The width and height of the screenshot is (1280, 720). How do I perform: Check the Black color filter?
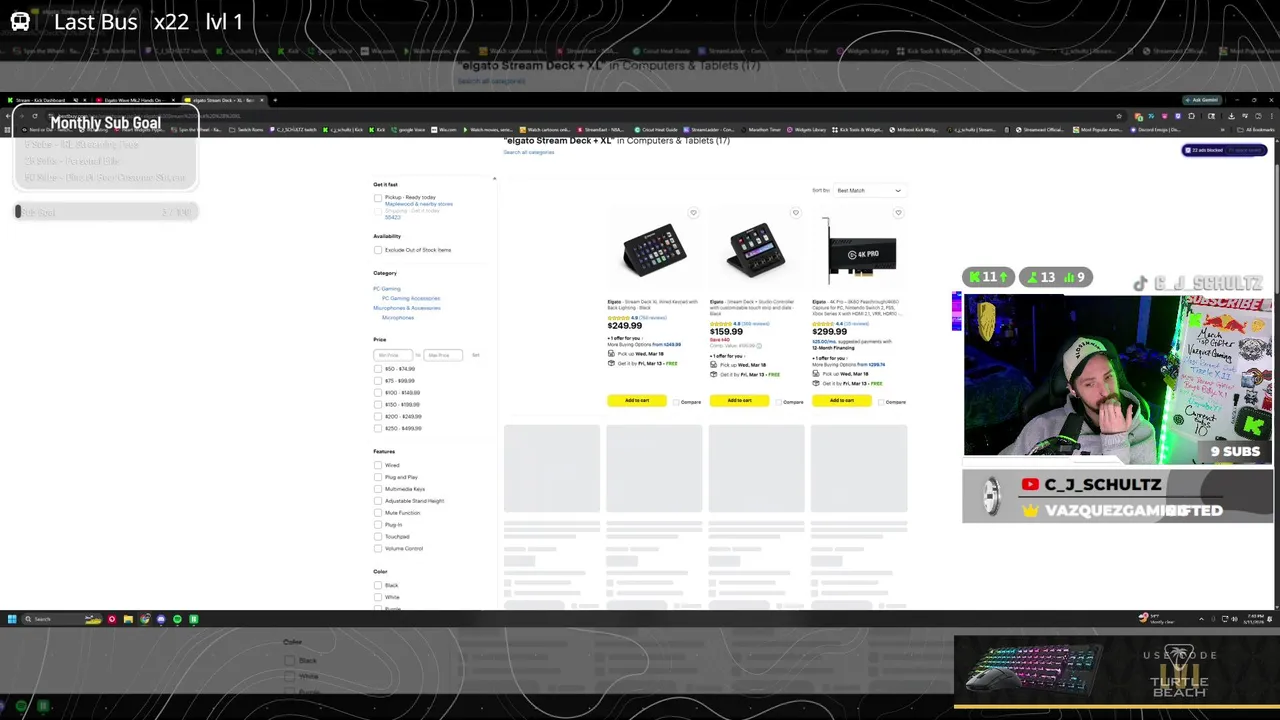click(378, 585)
